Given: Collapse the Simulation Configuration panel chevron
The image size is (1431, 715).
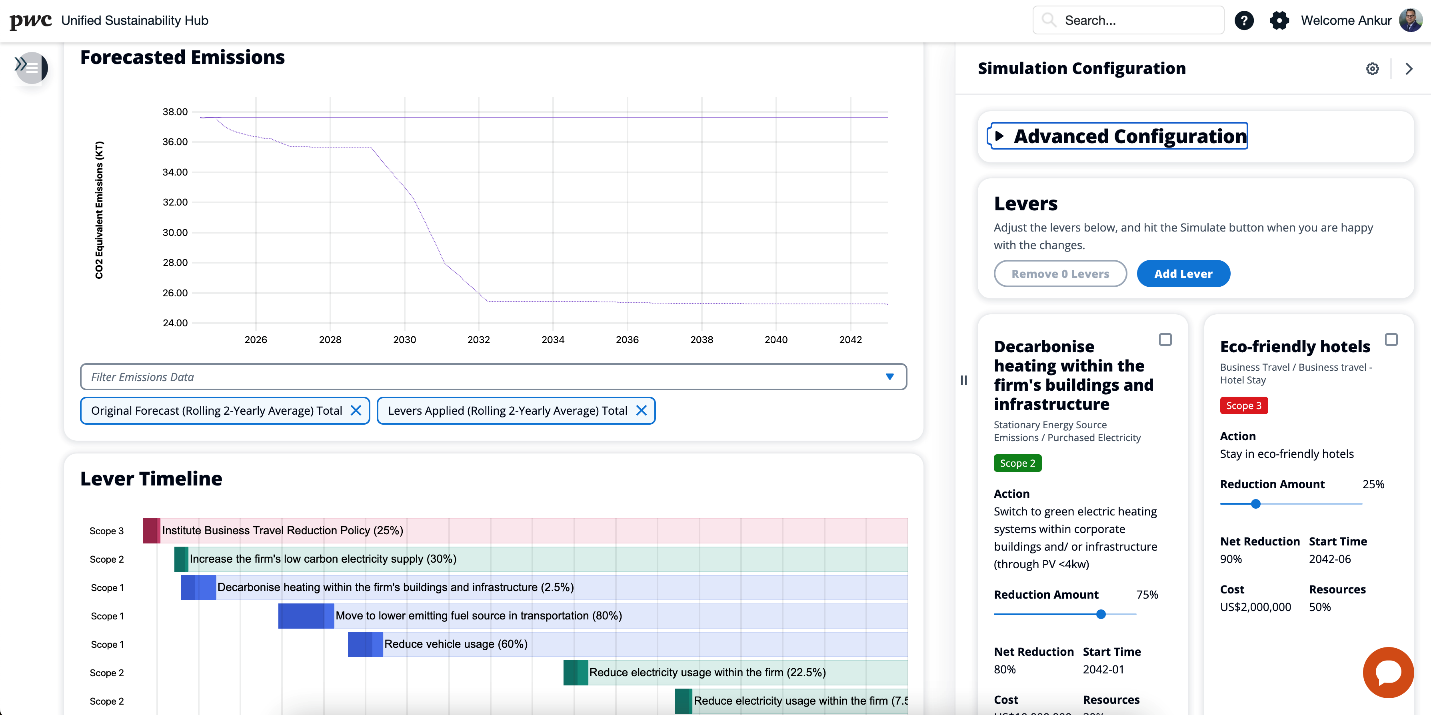Looking at the screenshot, I should [x=1409, y=69].
